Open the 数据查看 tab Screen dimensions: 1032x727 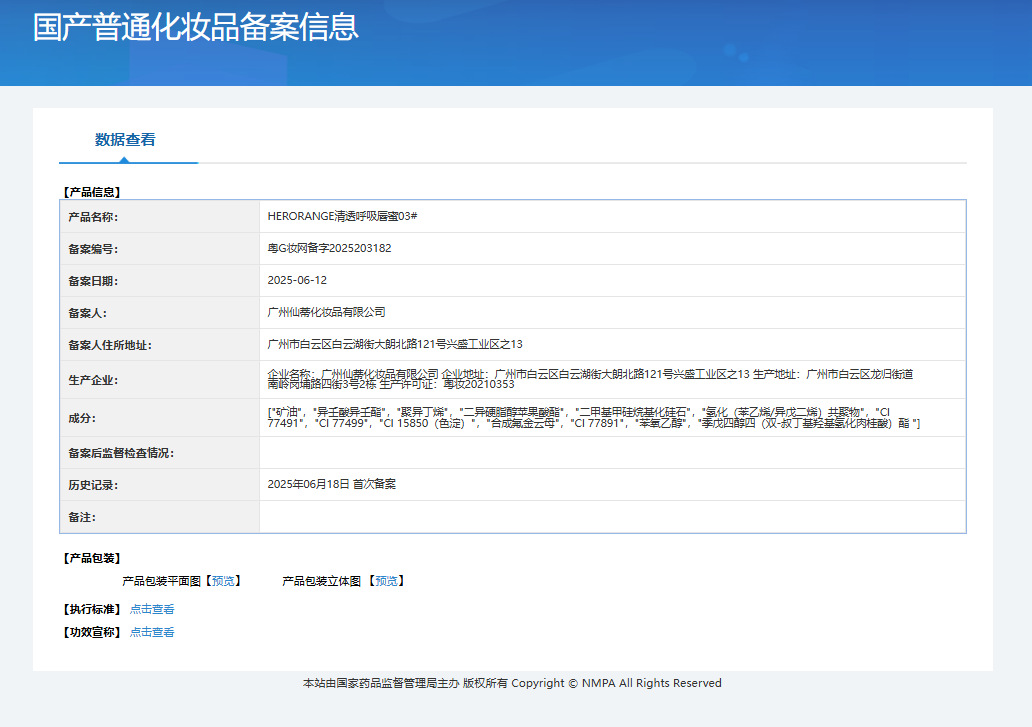(x=125, y=139)
